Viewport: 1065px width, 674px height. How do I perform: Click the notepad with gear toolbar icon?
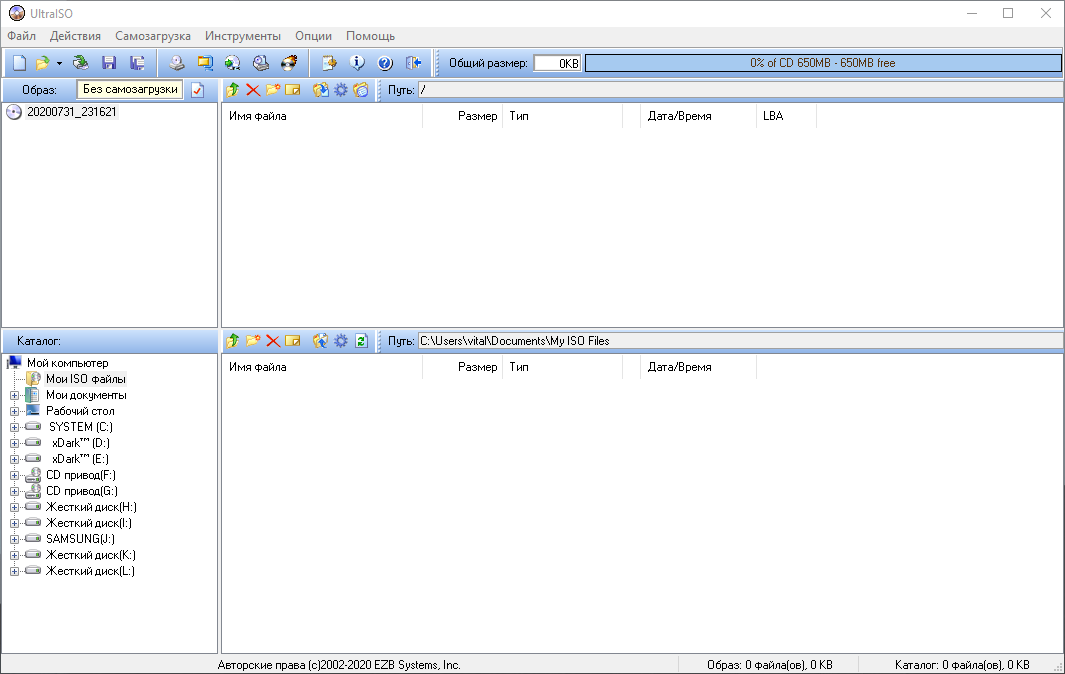[x=329, y=63]
